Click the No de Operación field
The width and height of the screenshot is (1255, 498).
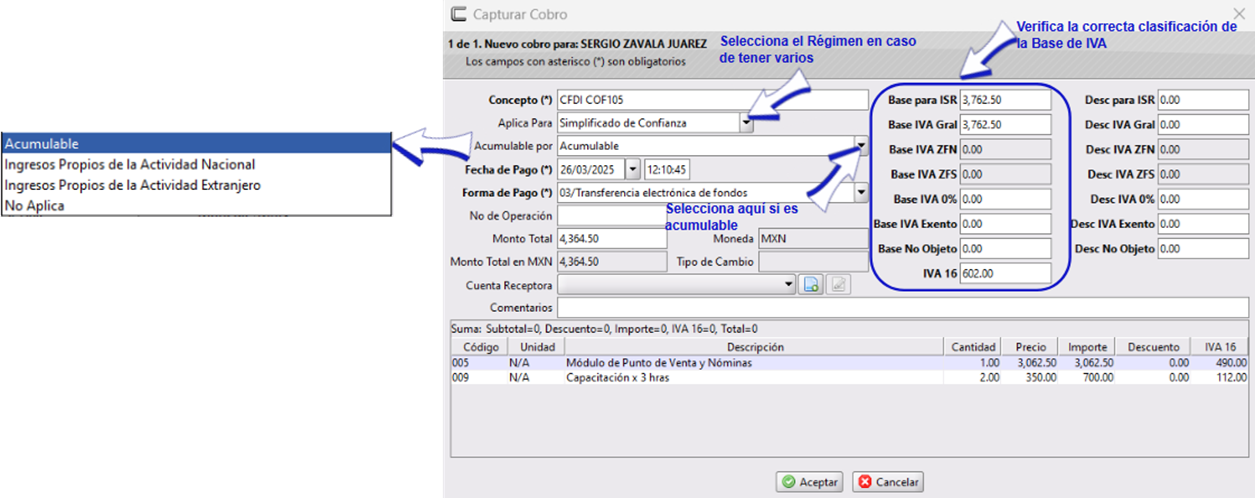612,215
